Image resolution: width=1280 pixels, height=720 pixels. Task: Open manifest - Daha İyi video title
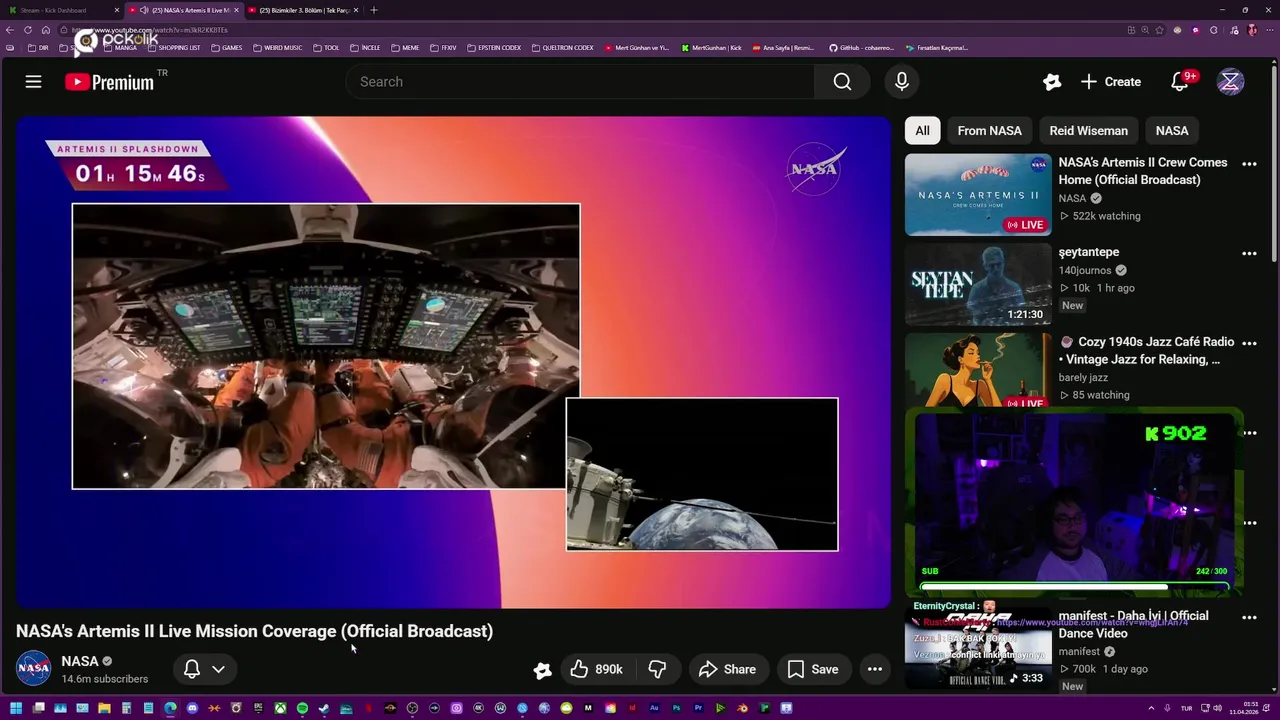coord(1133,625)
